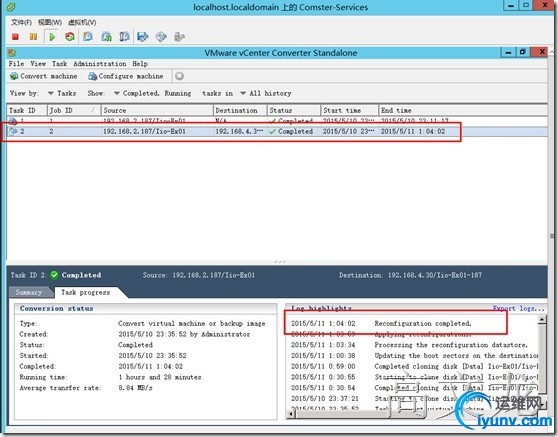The height and width of the screenshot is (437, 558).
Task: Open the Converter File menu
Action: (16, 64)
